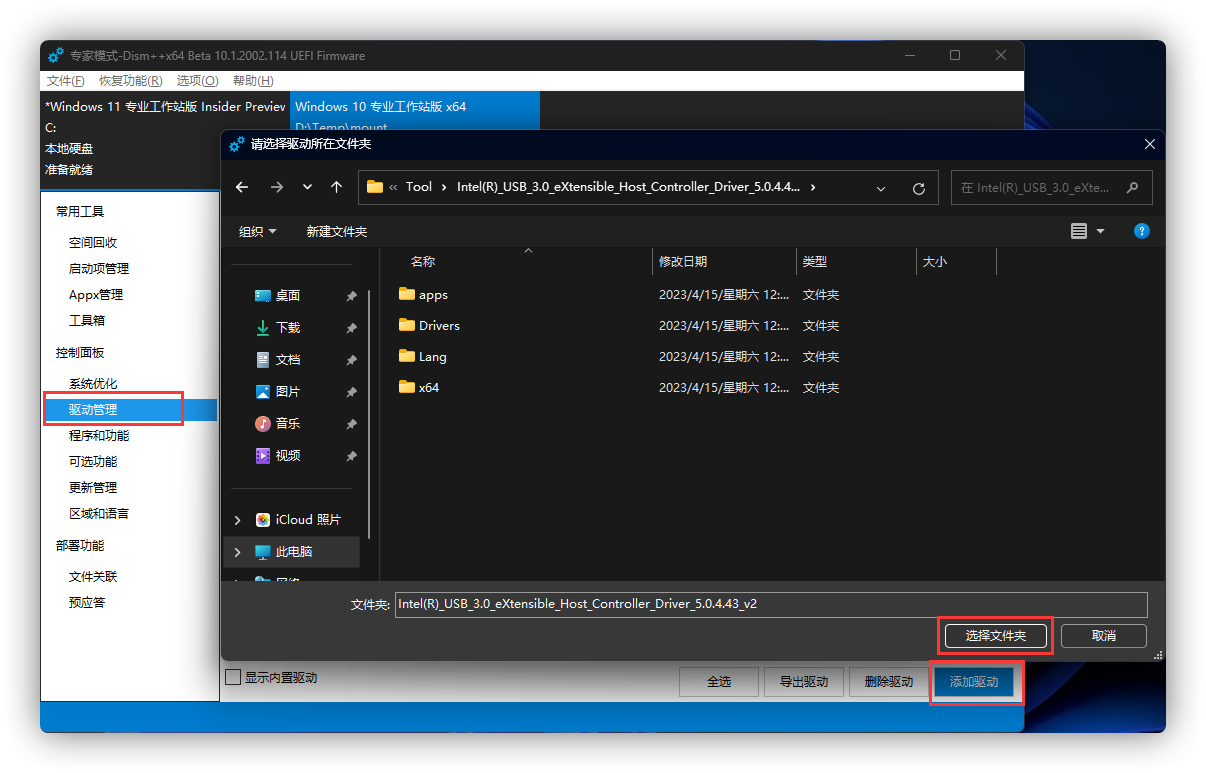Select the x64 folder in list

click(428, 387)
